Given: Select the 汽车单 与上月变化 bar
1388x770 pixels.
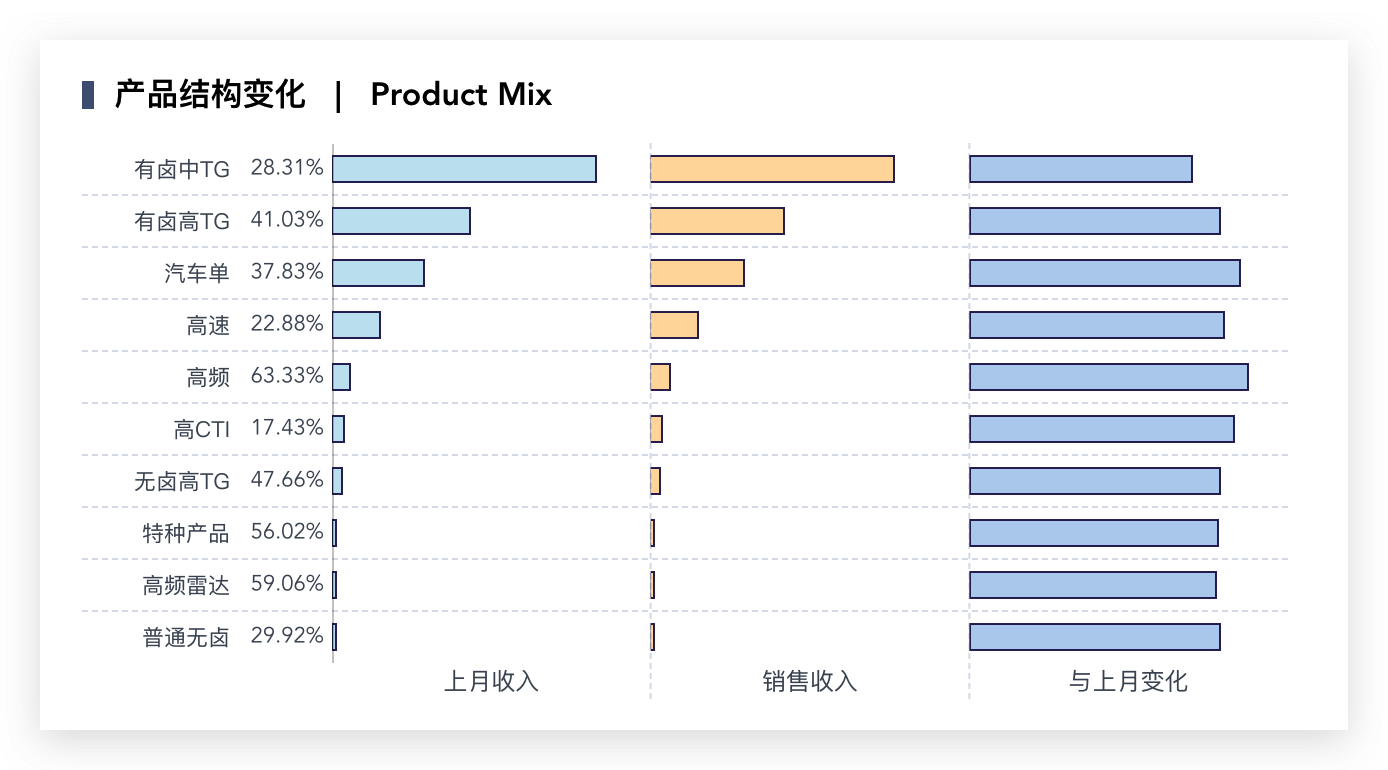Looking at the screenshot, I should coord(1104,273).
